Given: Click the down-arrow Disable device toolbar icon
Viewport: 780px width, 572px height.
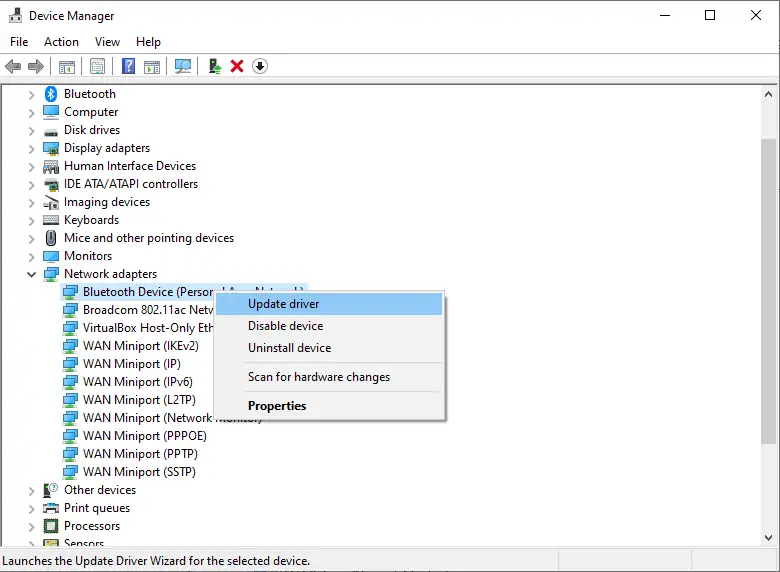Looking at the screenshot, I should (260, 66).
